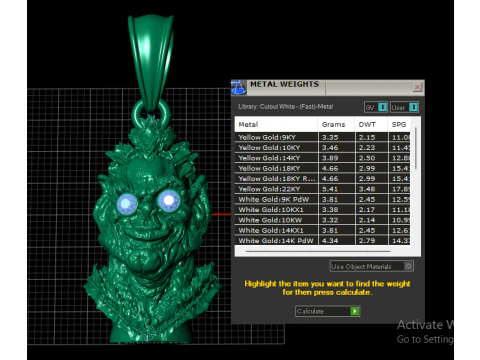
Task: Click the Library: Cutout White label
Action: (x=285, y=107)
